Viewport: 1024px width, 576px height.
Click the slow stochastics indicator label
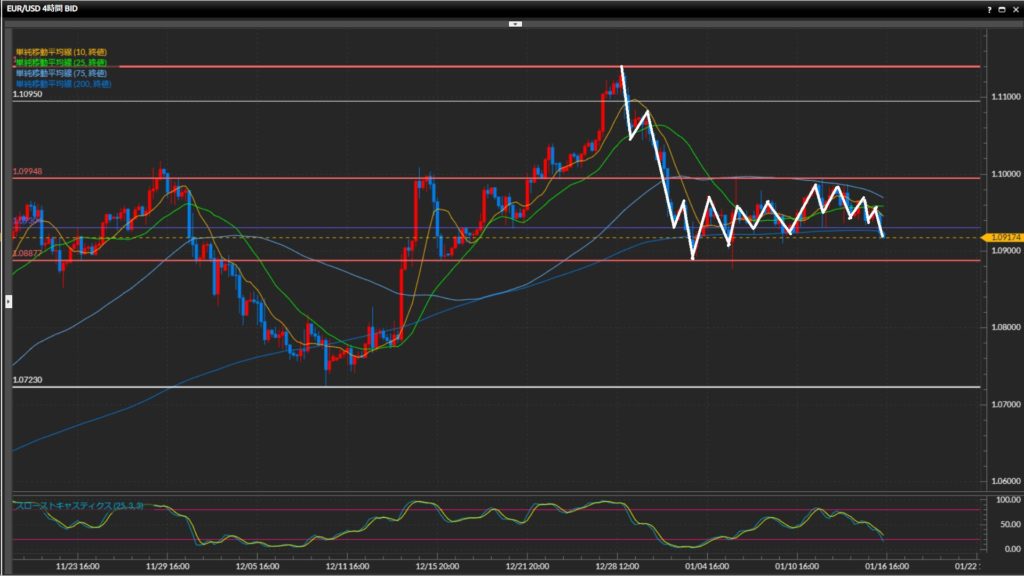(80, 506)
